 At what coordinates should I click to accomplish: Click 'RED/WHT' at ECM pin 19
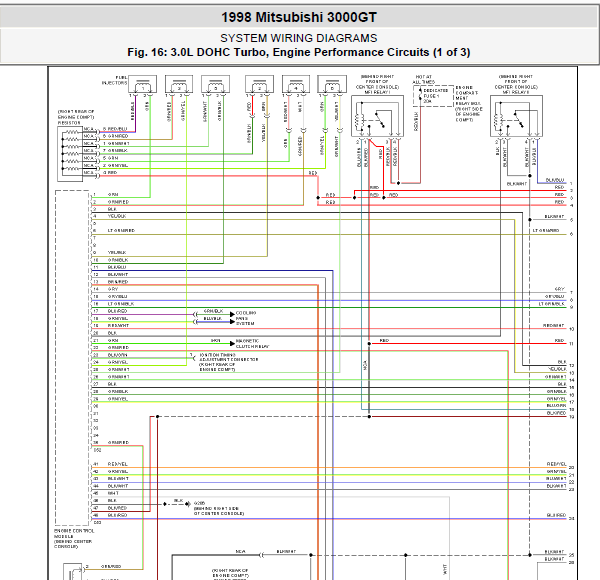coord(118,326)
